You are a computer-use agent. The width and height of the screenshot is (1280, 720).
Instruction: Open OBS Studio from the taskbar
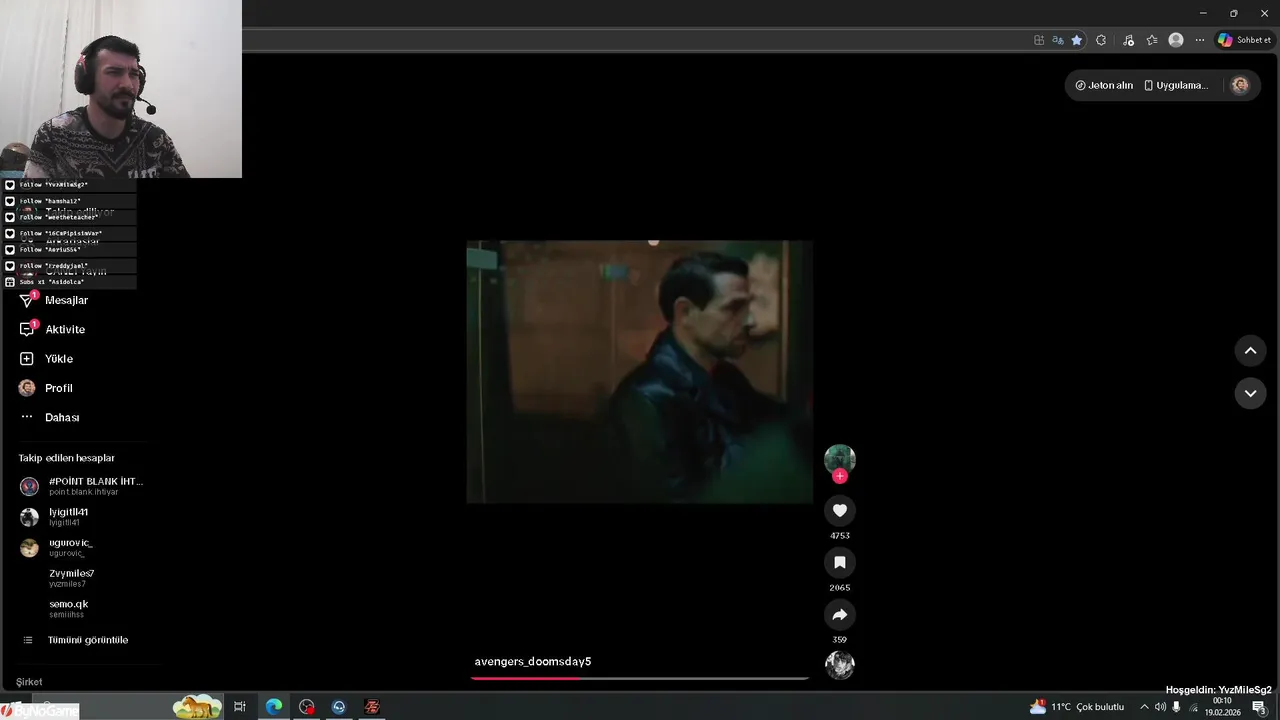[x=306, y=707]
